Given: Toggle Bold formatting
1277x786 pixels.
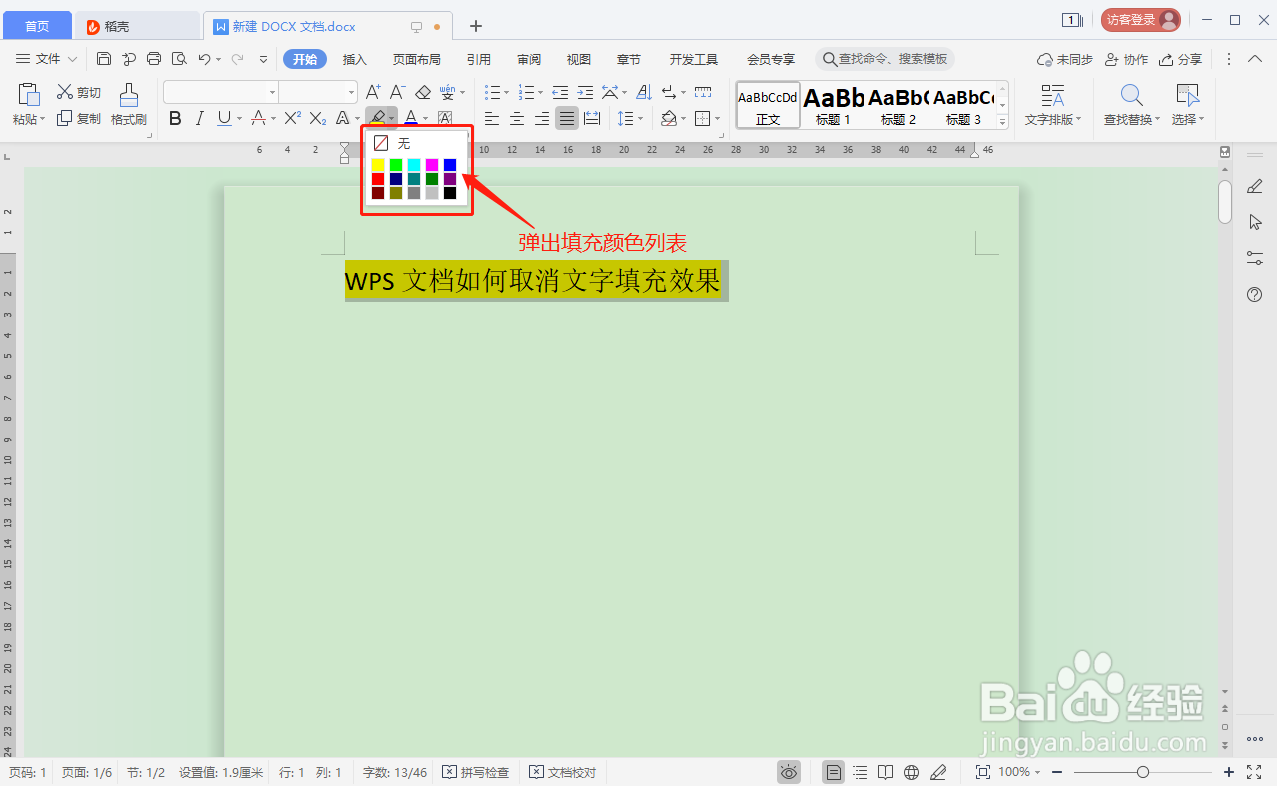Looking at the screenshot, I should [x=175, y=119].
